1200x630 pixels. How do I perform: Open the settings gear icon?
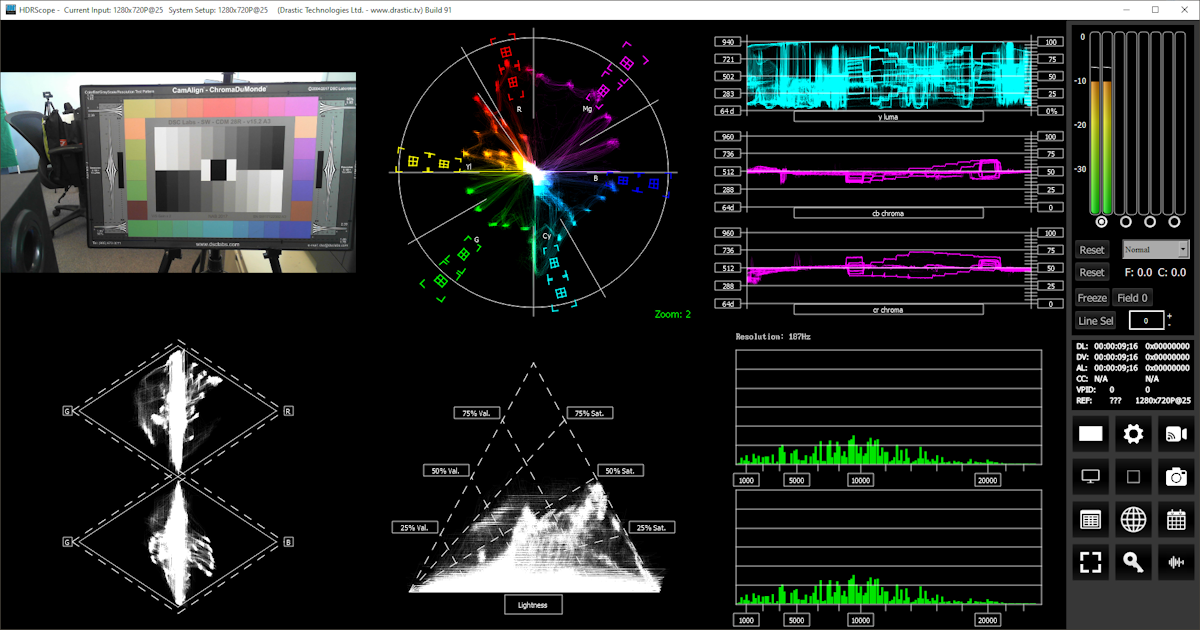point(1133,434)
